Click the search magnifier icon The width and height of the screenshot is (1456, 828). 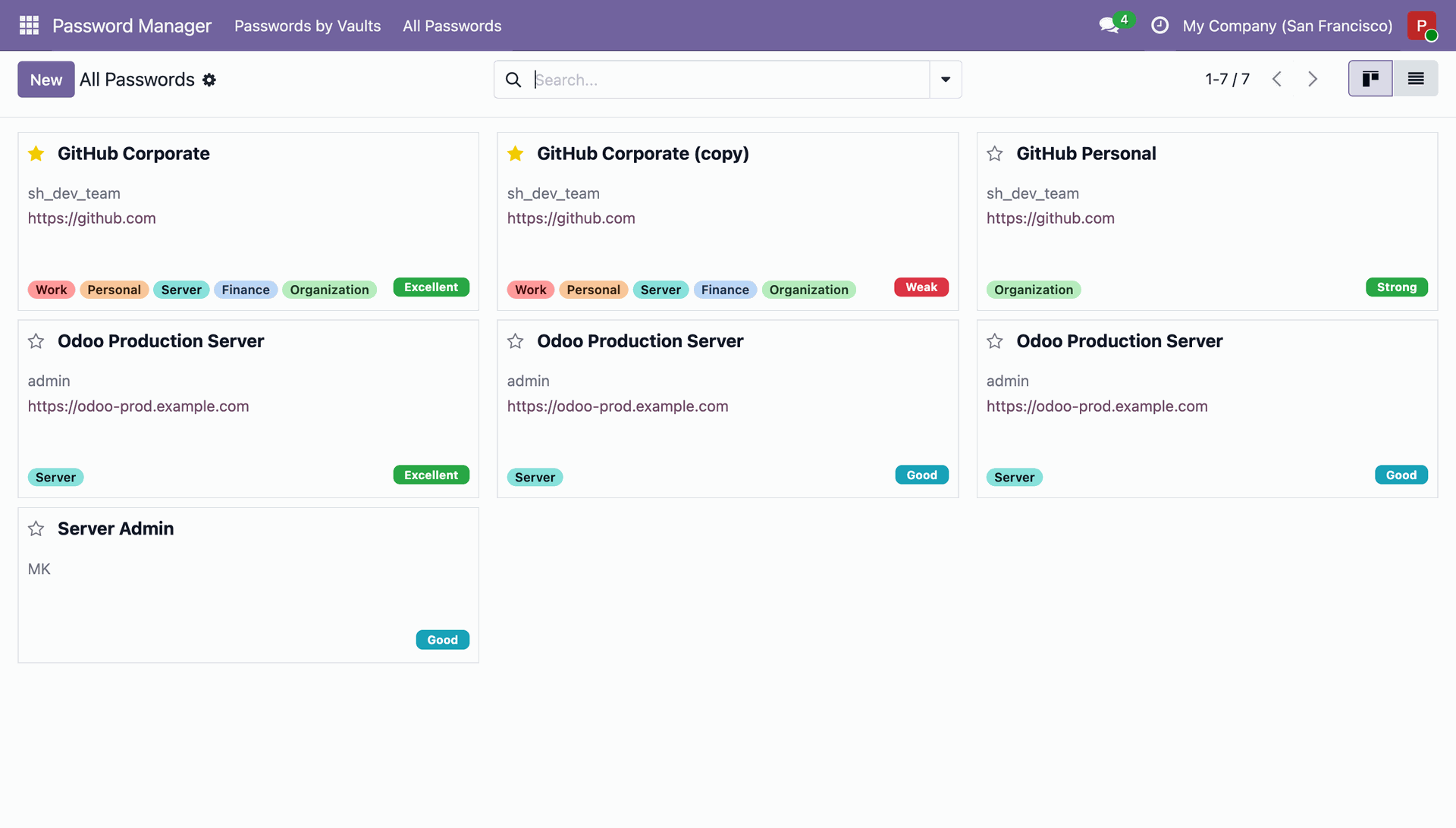[x=513, y=80]
